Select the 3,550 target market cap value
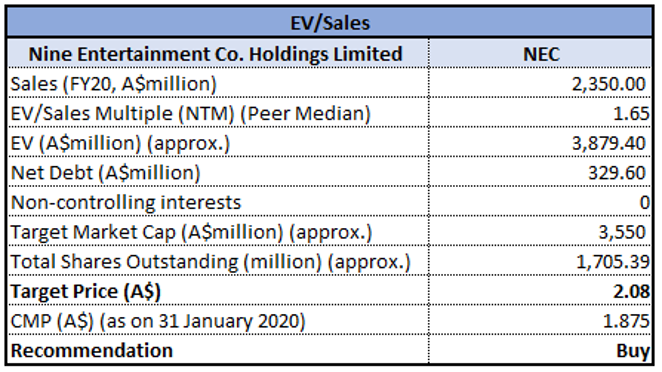662x372 pixels. click(x=541, y=231)
